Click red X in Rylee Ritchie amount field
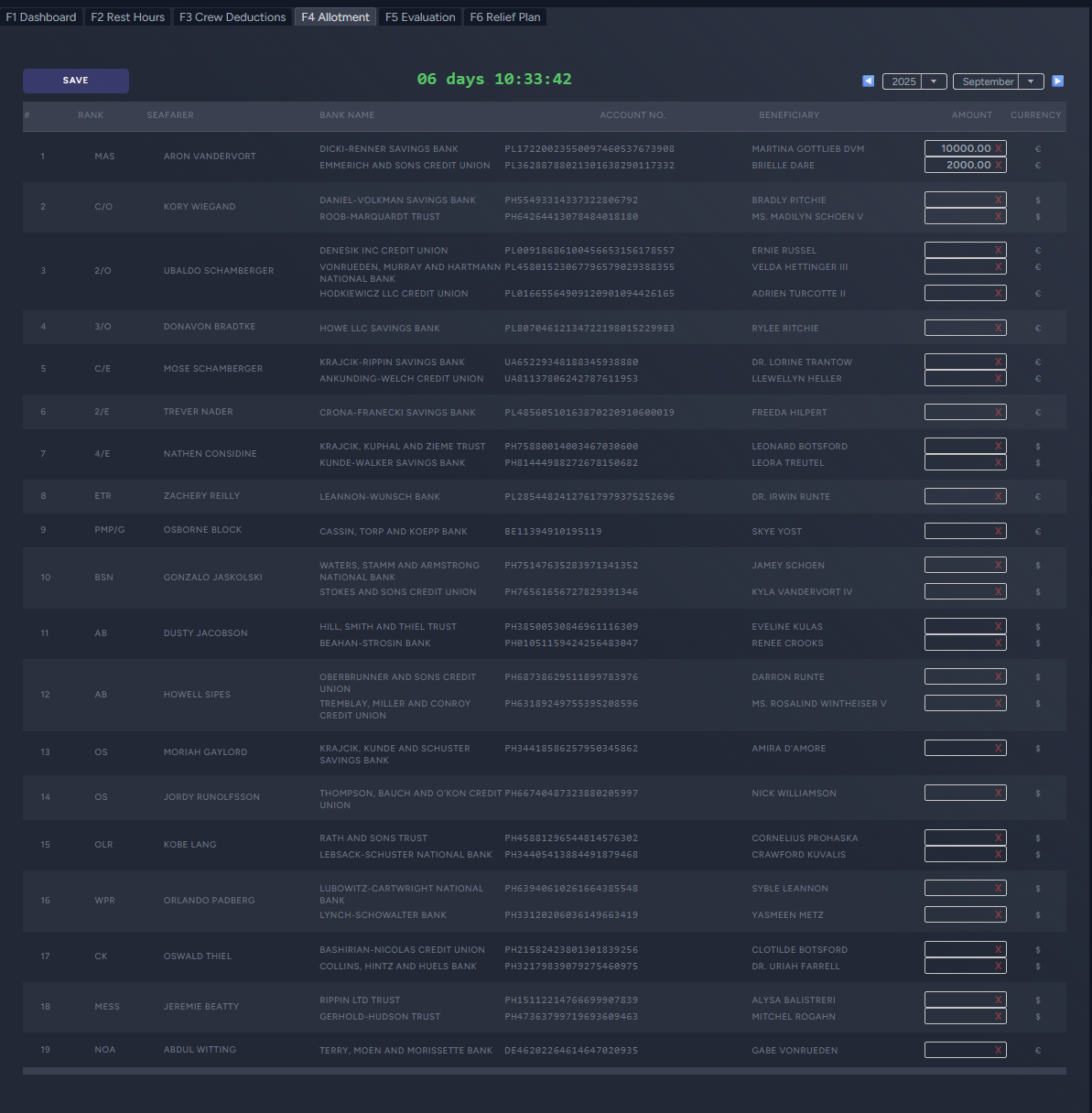 click(998, 328)
